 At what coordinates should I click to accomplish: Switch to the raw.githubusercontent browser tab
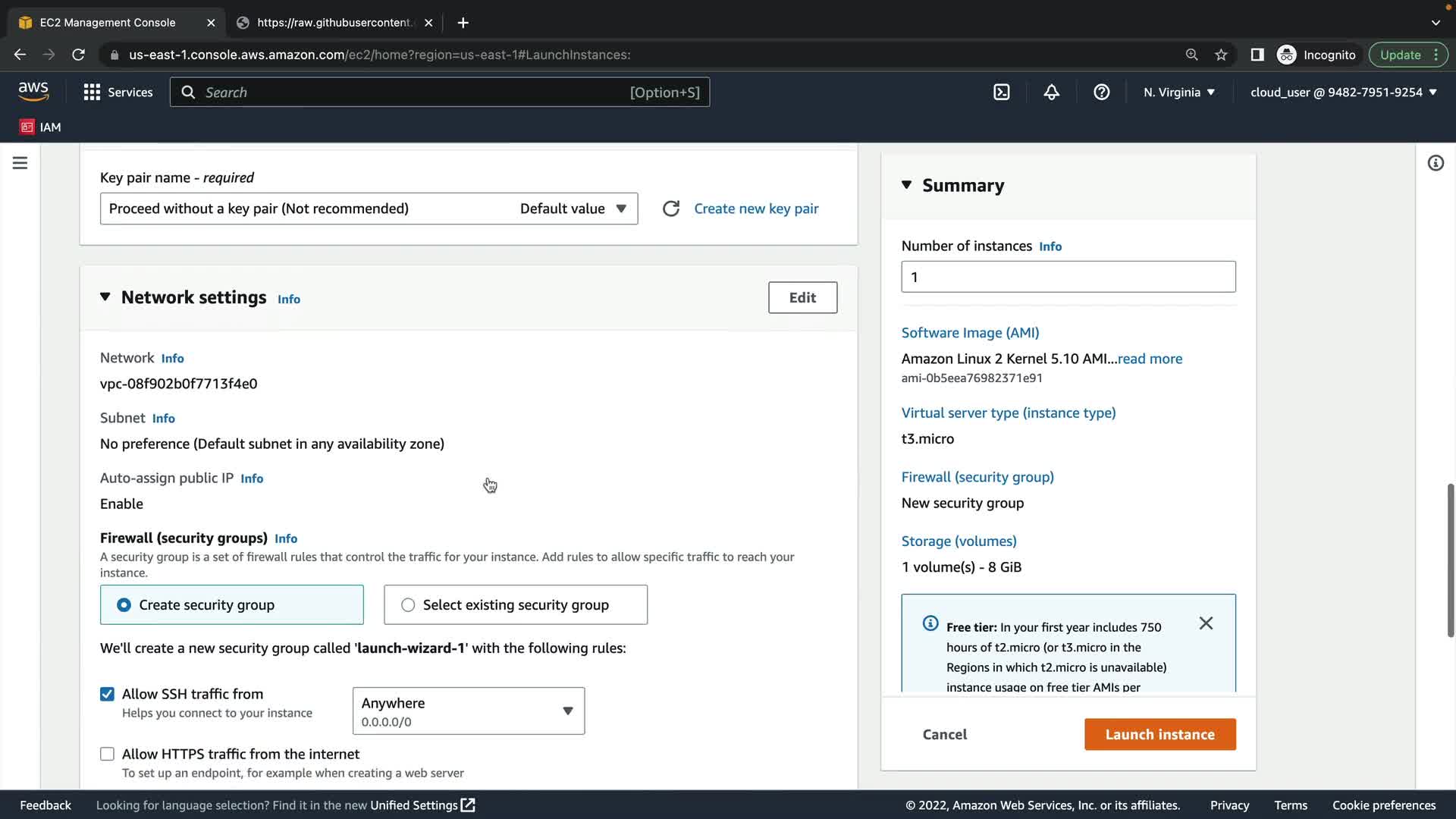[x=334, y=23]
